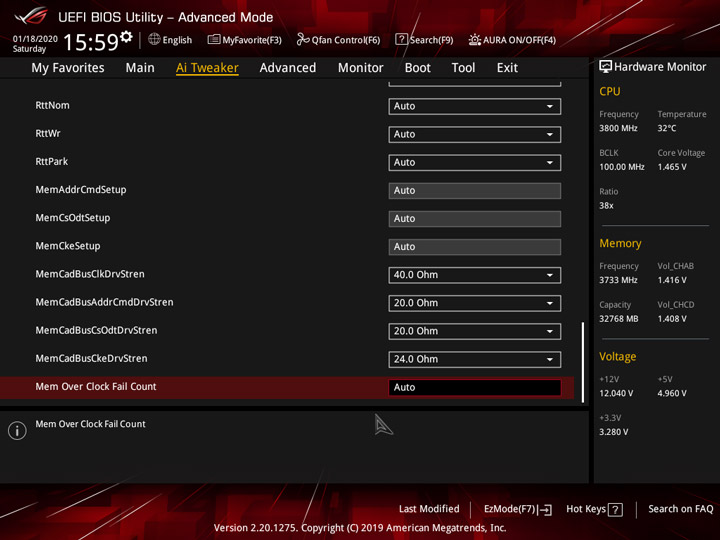Viewport: 720px width, 540px height.
Task: Select the MemCadBusClkDrvStren label
Action: point(90,274)
